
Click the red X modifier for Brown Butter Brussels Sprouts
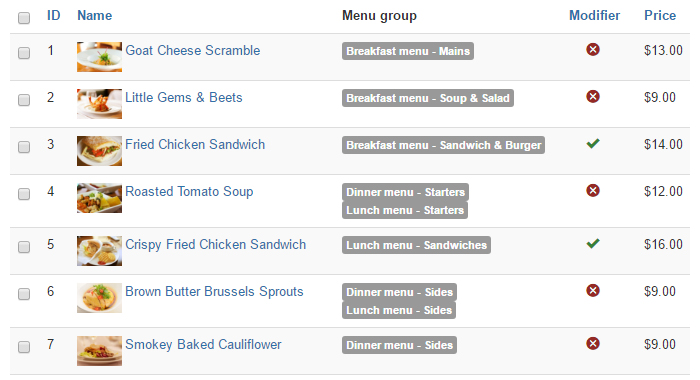click(x=593, y=291)
